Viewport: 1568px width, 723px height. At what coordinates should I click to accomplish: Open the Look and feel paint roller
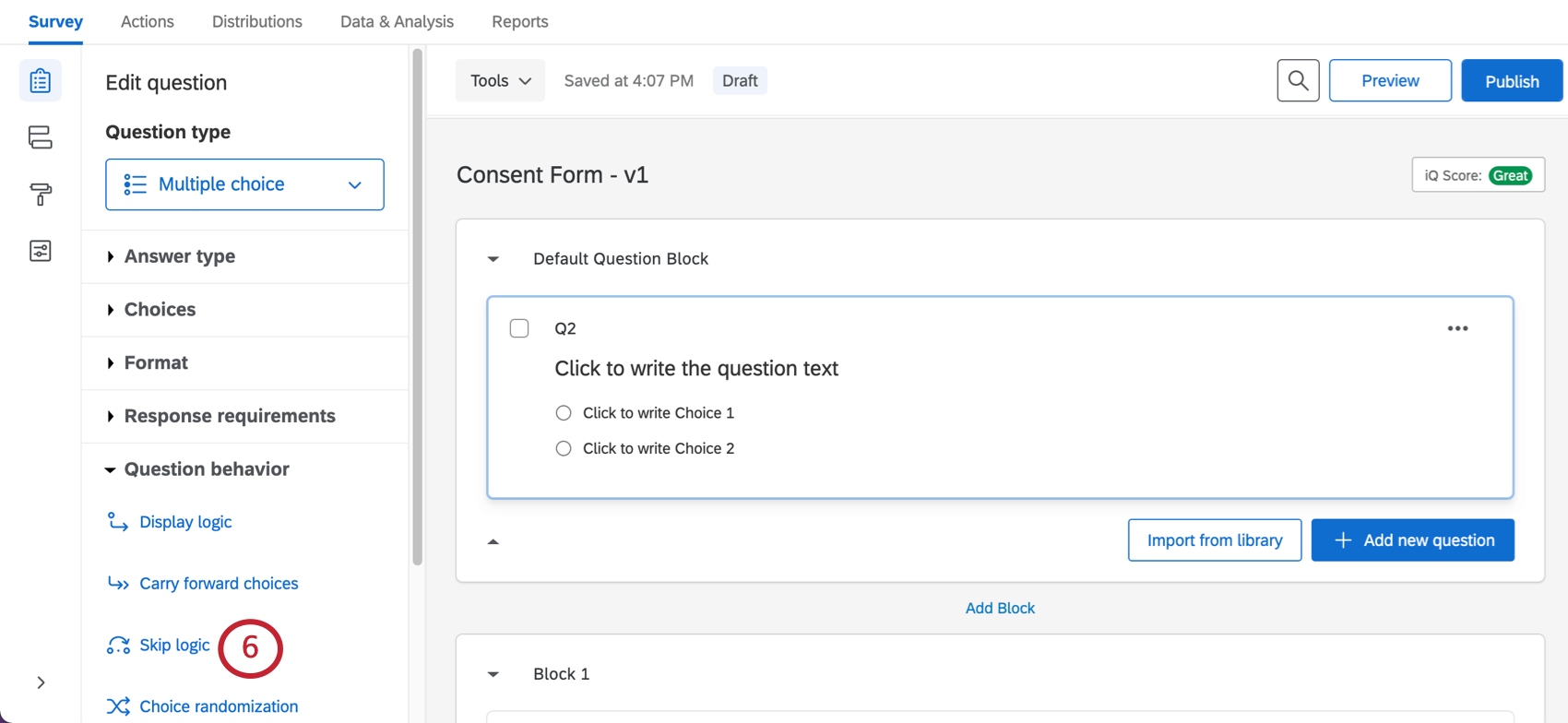[x=41, y=194]
